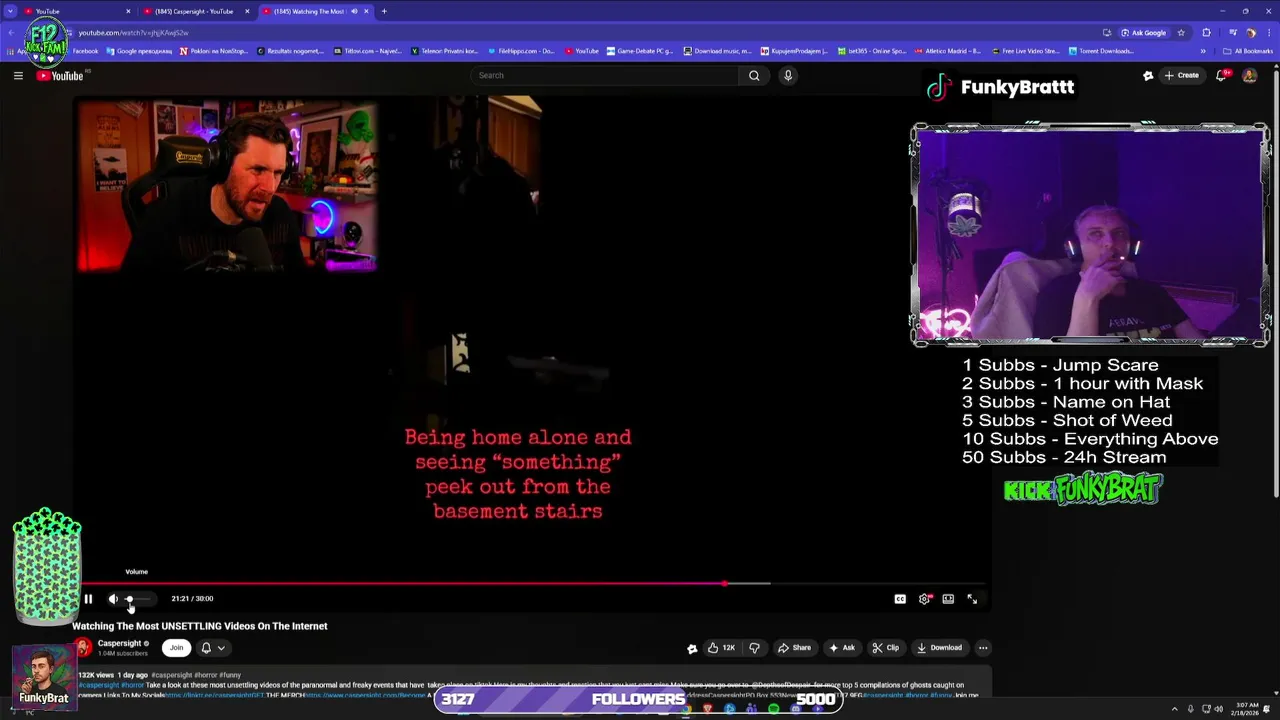Mute the active tab via its audio icon
The height and width of the screenshot is (720, 1280).
point(354,11)
